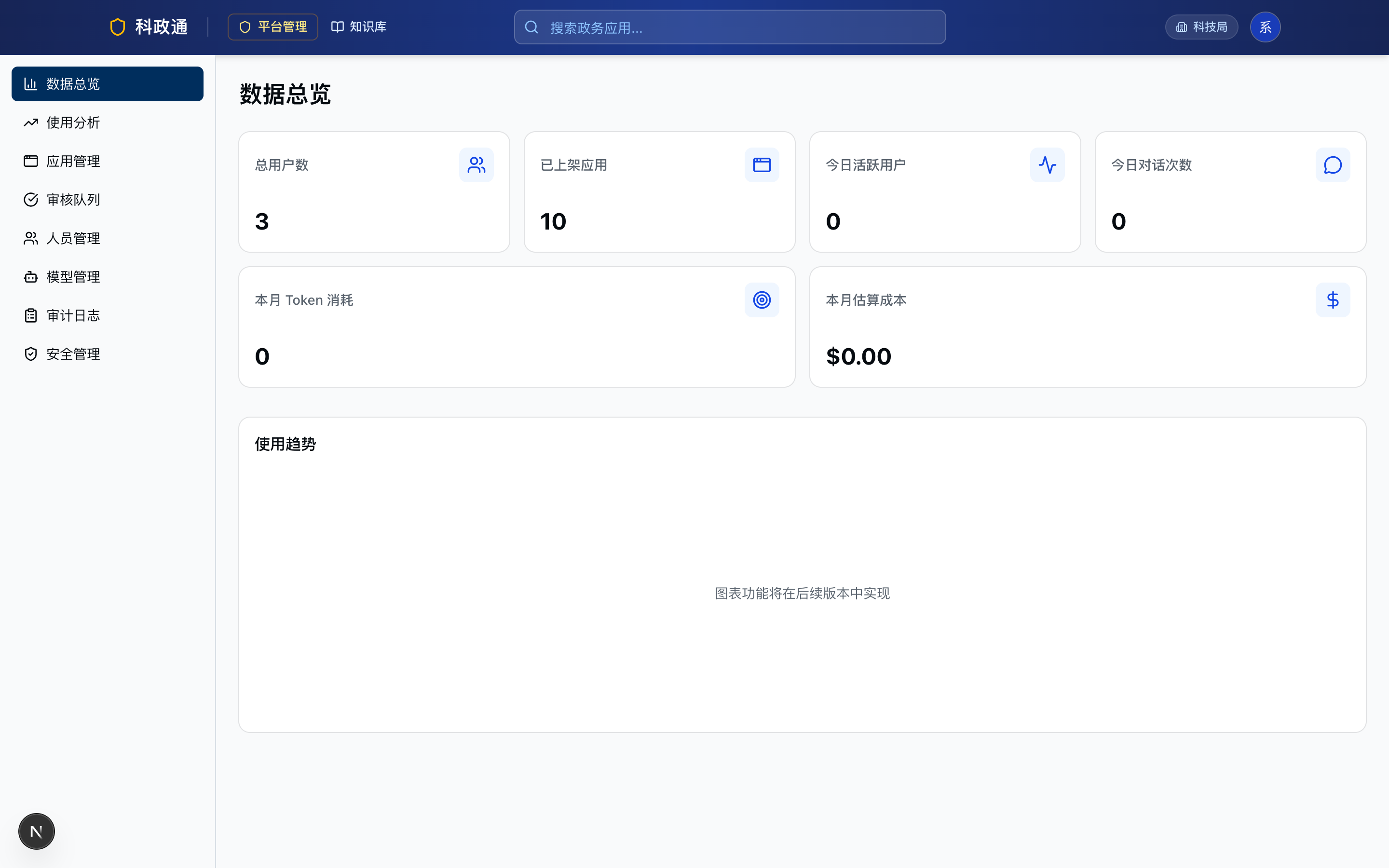Click the chat bubble icon on 今日对话次数

(x=1333, y=165)
